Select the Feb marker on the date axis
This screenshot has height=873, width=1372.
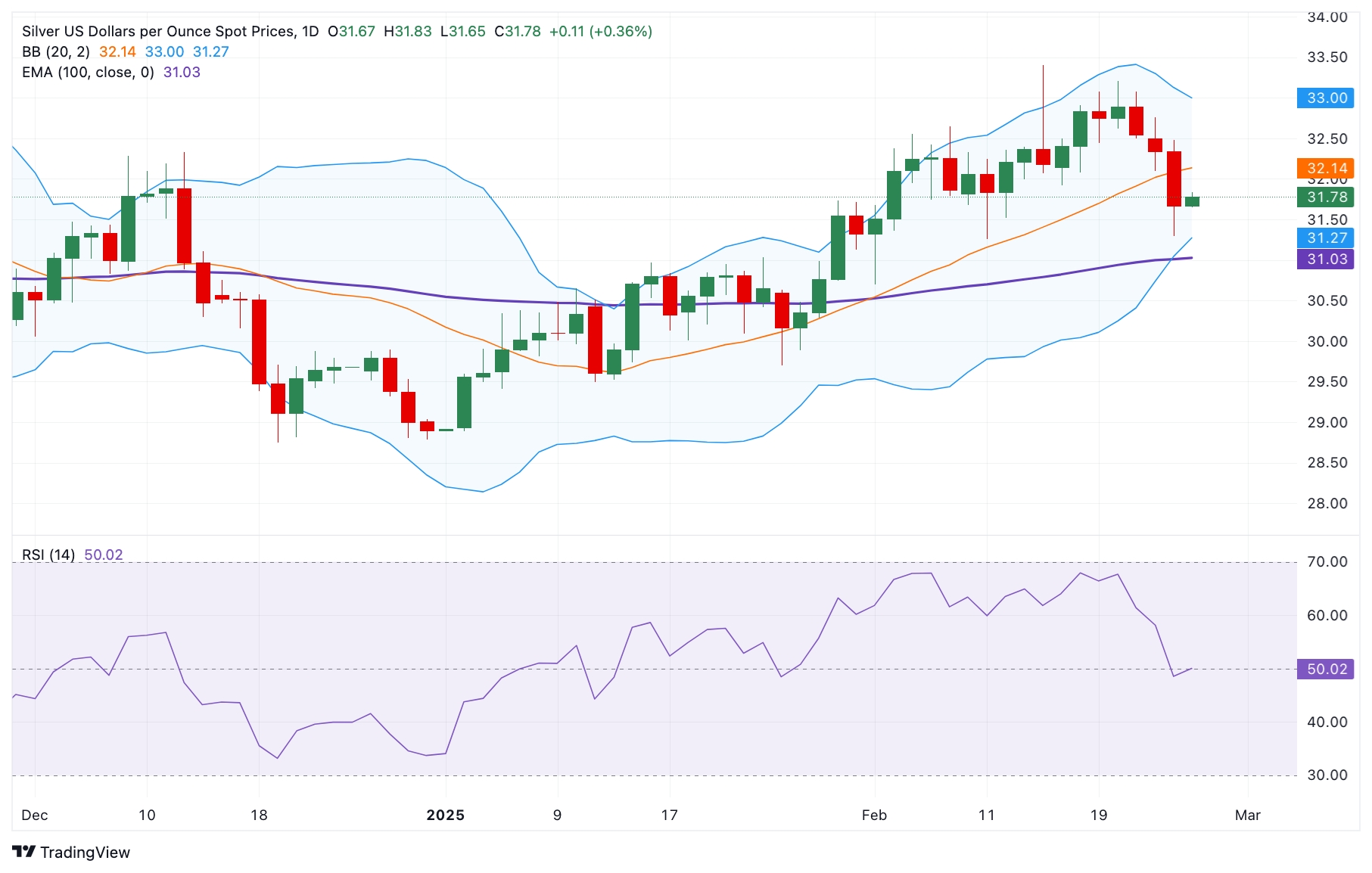coord(874,815)
